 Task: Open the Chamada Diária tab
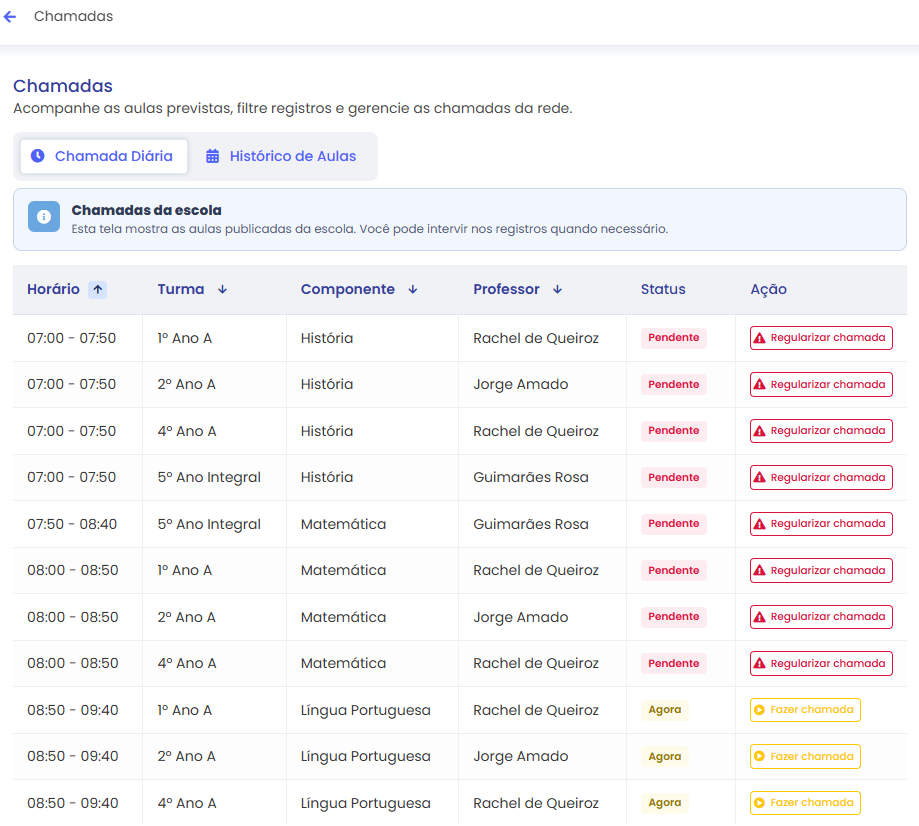click(x=104, y=156)
